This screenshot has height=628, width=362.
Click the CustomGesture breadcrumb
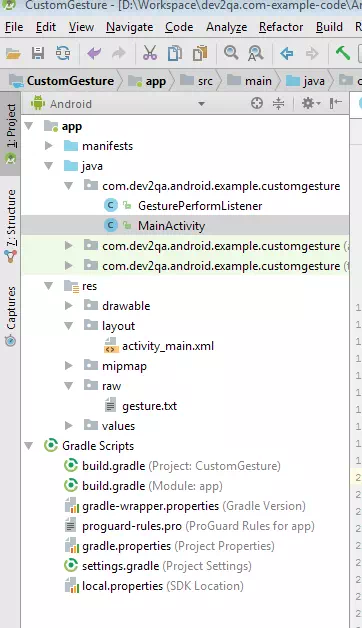tap(62, 81)
